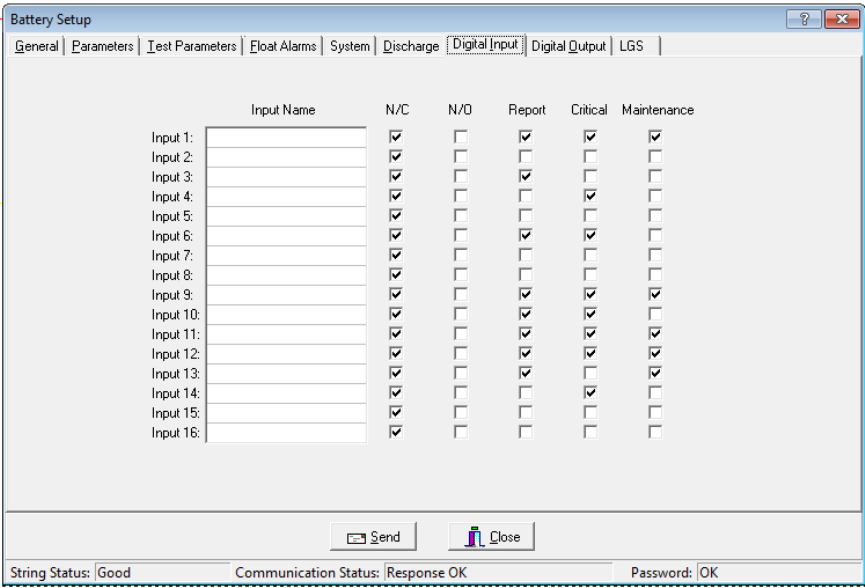865x588 pixels.
Task: Uncheck Critical for Input 10
Action: [591, 314]
